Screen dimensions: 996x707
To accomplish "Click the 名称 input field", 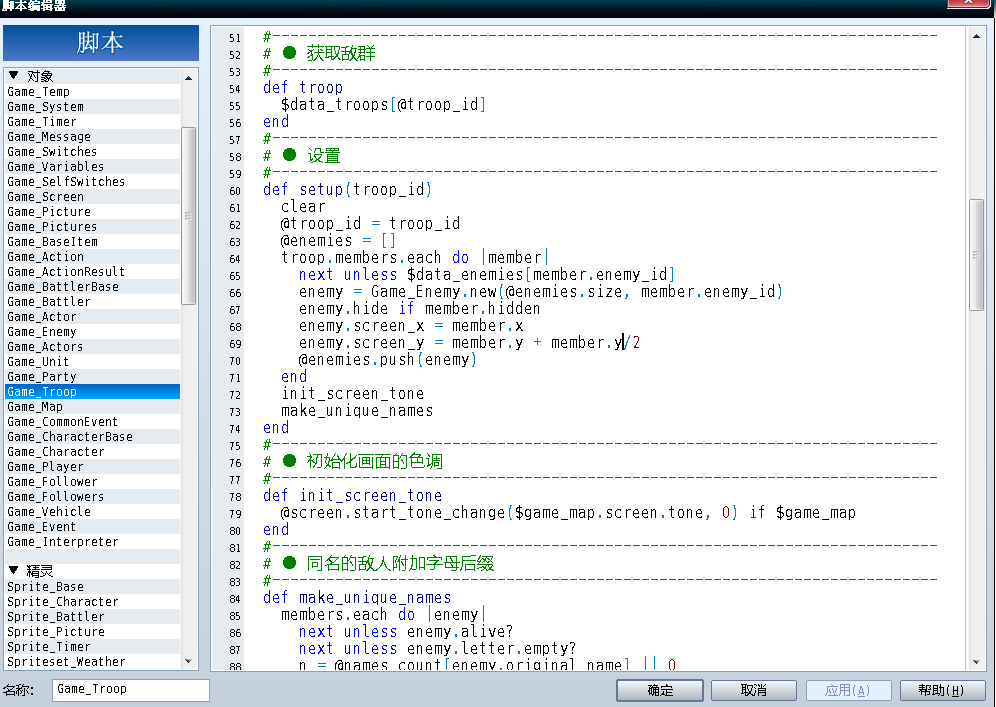I will [x=131, y=690].
